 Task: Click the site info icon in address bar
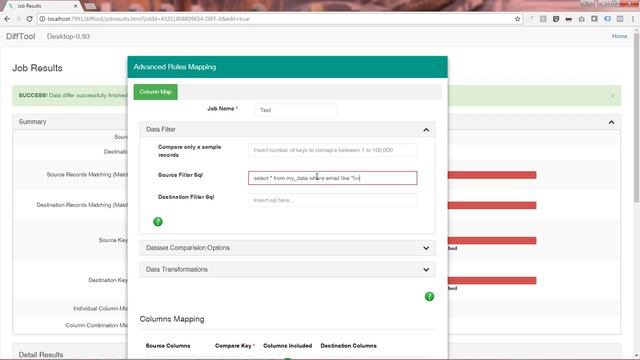[42, 19]
